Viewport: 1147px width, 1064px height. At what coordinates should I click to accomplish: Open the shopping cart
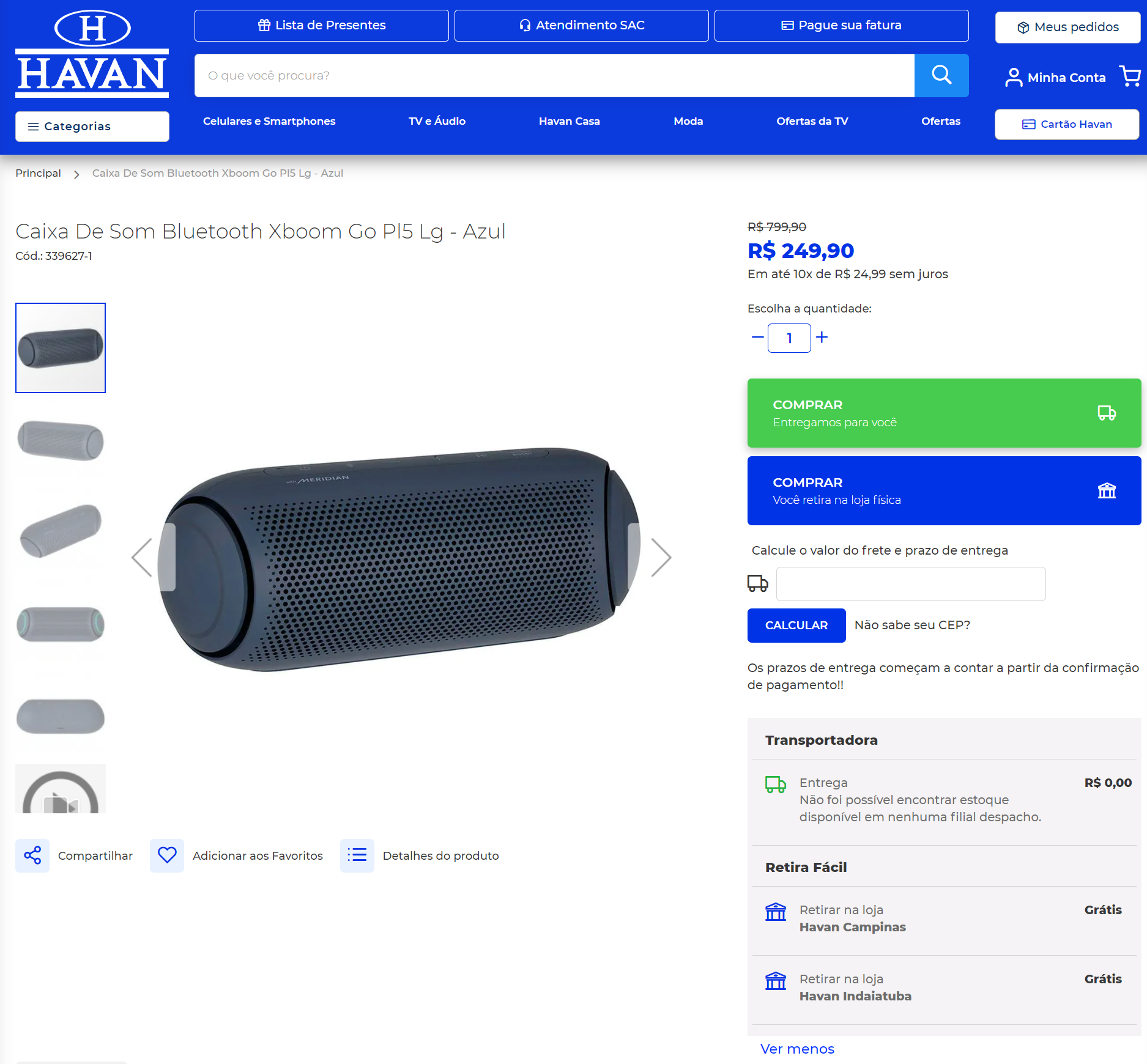pos(1130,76)
